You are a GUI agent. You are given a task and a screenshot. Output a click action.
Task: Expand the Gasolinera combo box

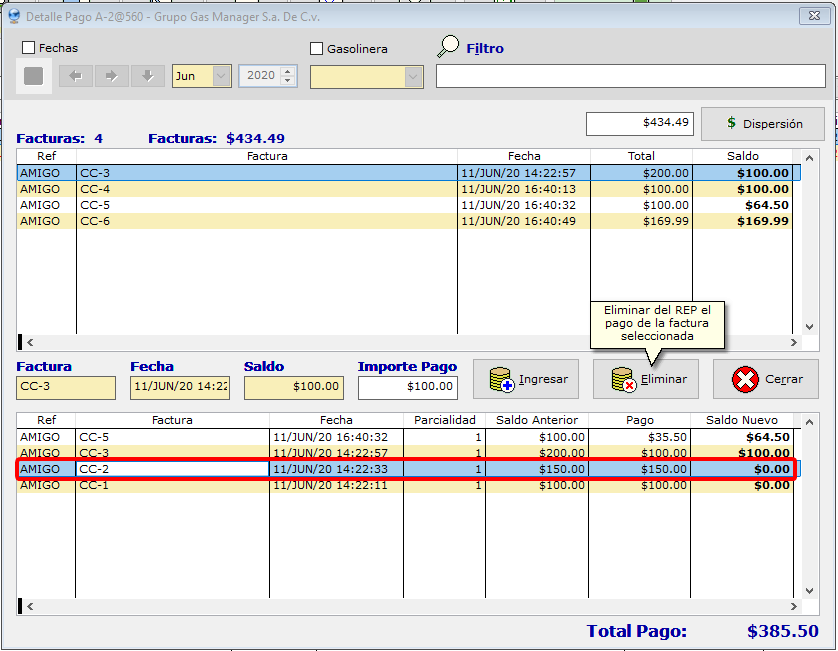click(413, 77)
